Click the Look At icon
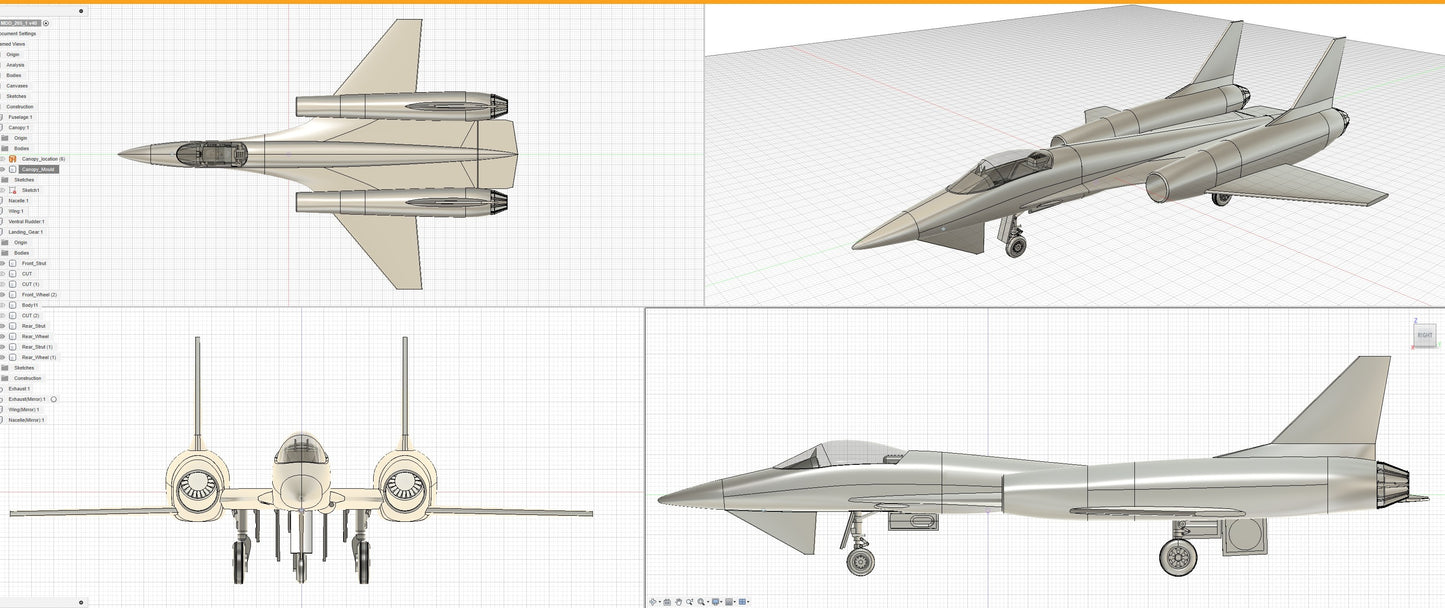The image size is (1445, 608). pyautogui.click(x=667, y=602)
